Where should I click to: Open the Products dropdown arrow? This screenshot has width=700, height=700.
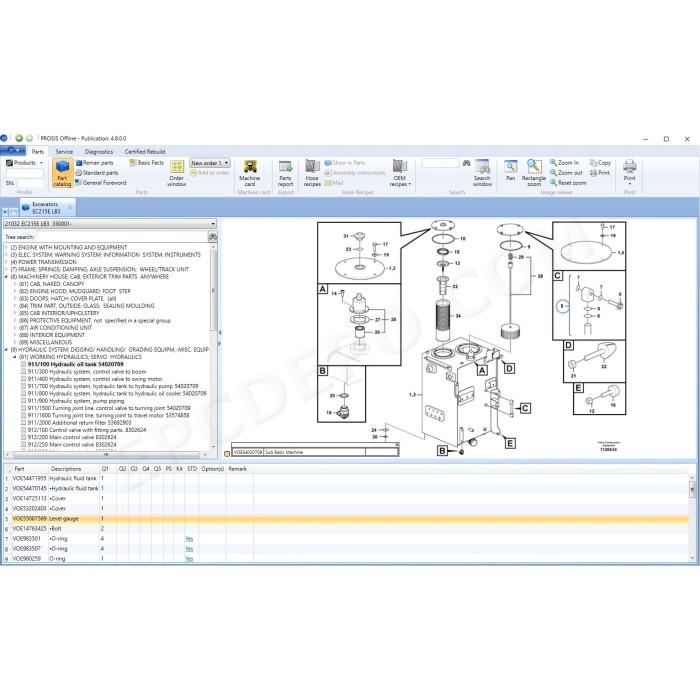tap(42, 163)
